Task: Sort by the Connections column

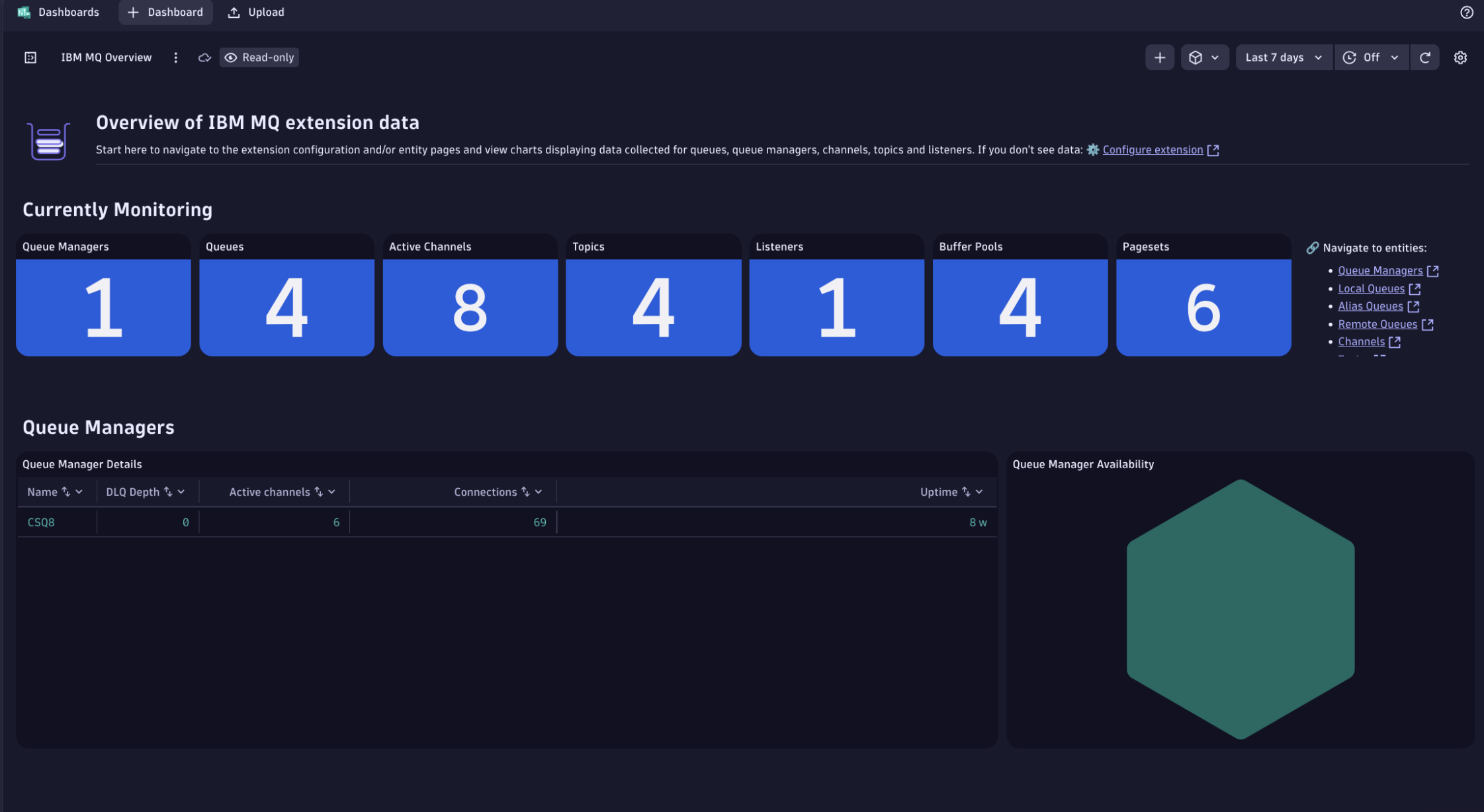Action: pos(525,492)
